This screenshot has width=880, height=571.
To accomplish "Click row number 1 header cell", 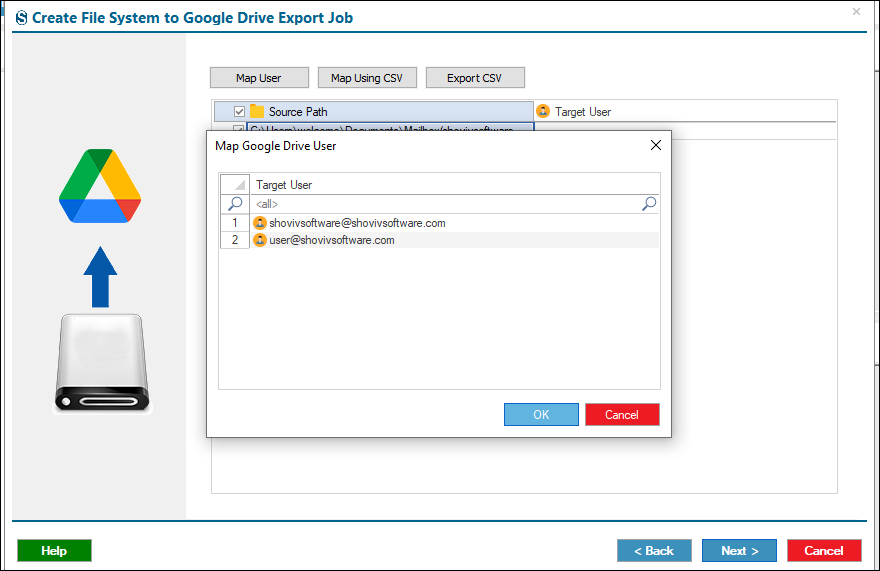I will (235, 223).
